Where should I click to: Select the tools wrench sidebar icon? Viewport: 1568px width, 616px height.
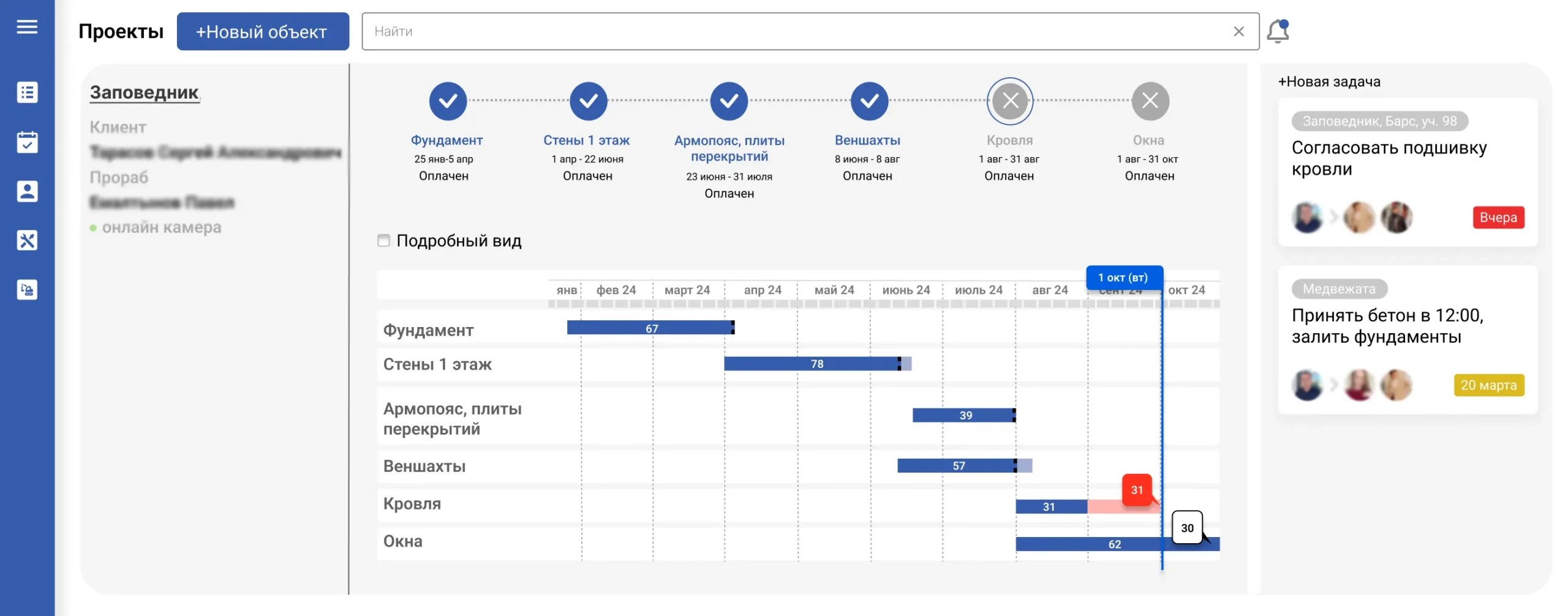tap(27, 241)
